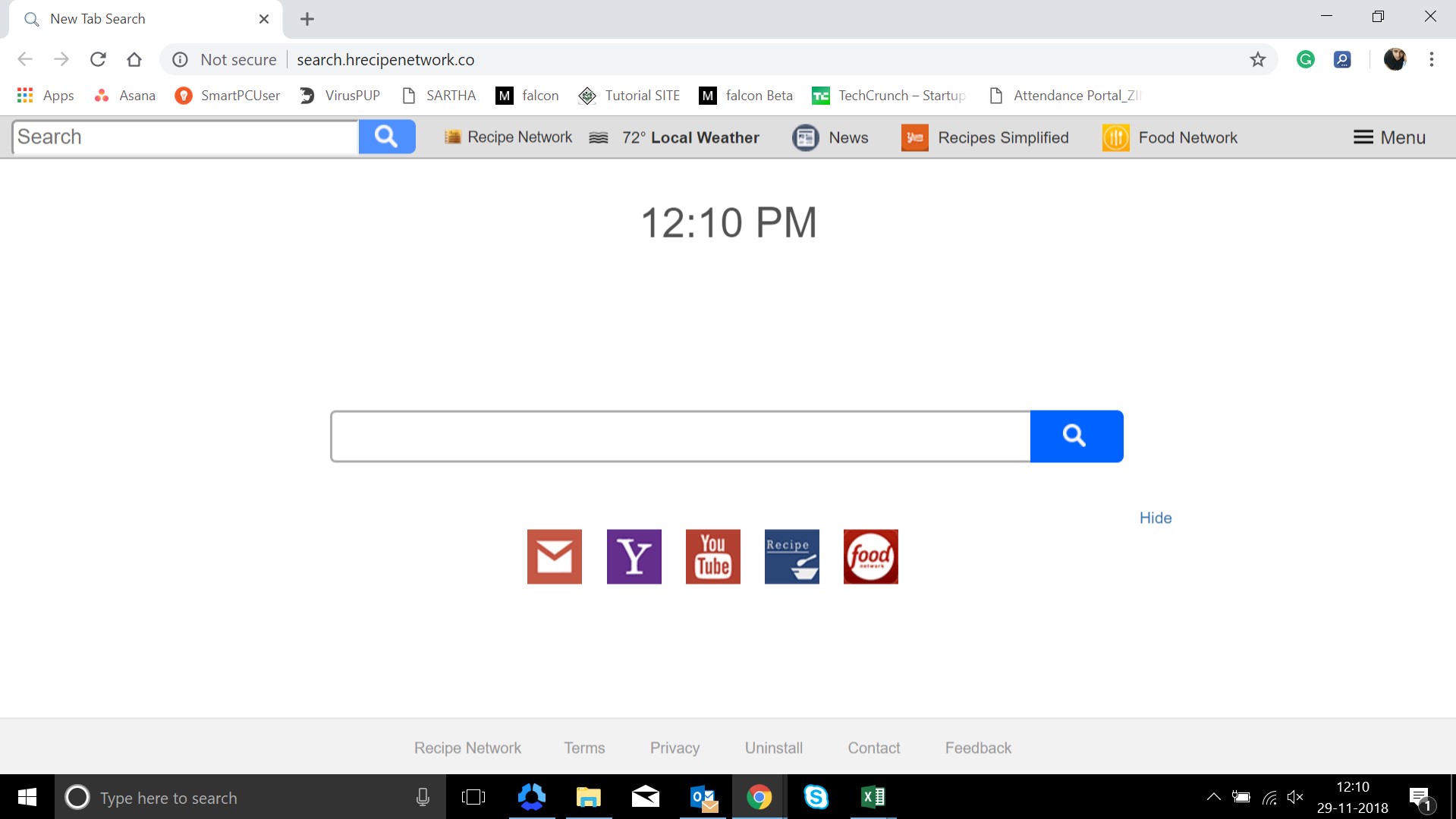Open the Menu in the top right
Viewport: 1456px width, 819px height.
tap(1388, 137)
